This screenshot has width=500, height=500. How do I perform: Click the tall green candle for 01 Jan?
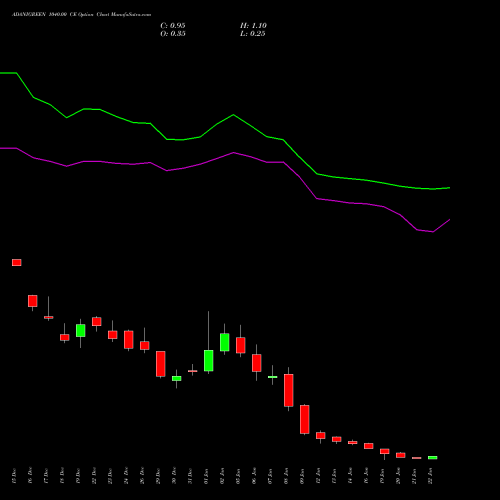point(209,360)
